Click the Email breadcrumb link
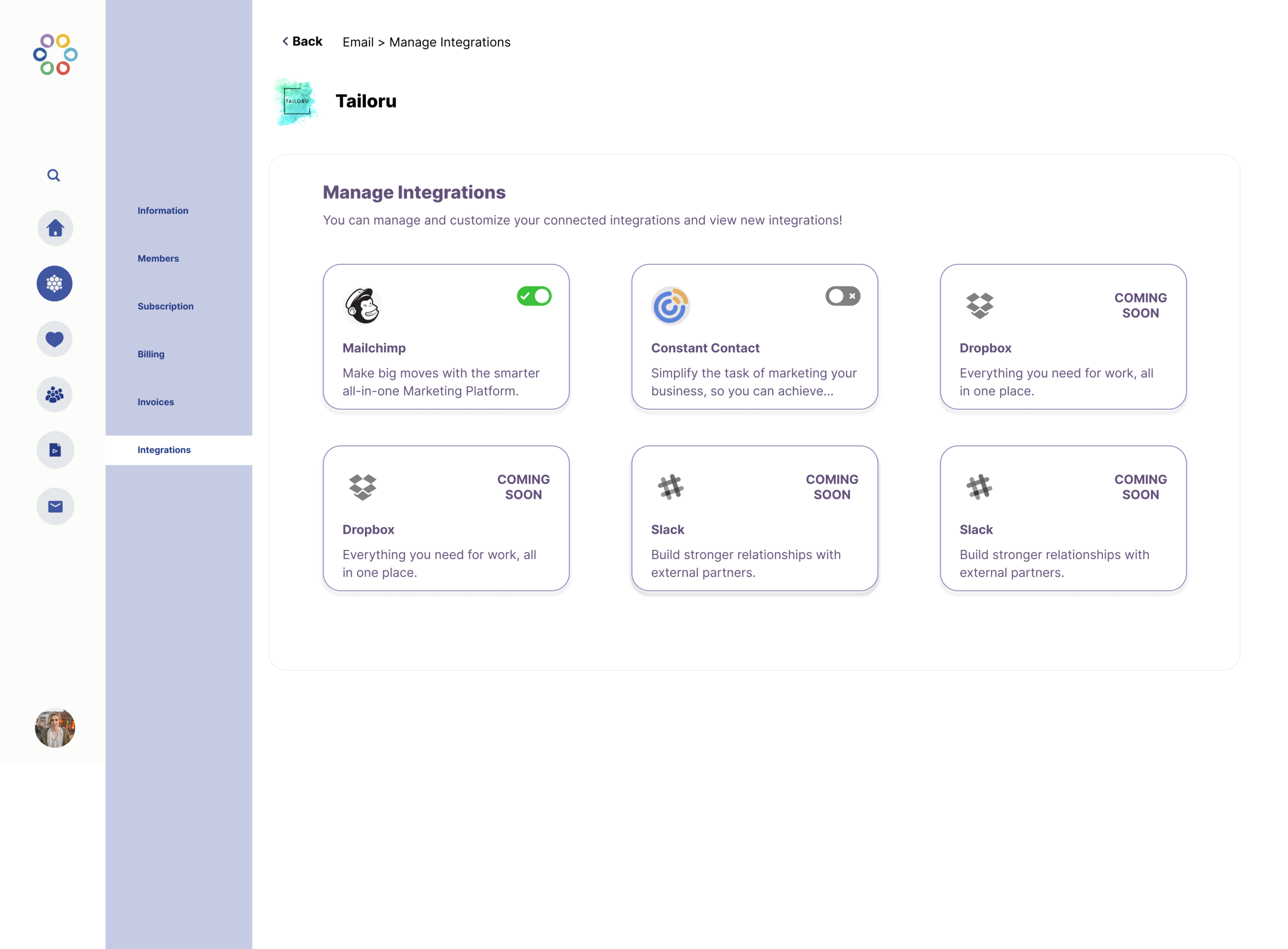Image resolution: width=1288 pixels, height=949 pixels. 358,42
